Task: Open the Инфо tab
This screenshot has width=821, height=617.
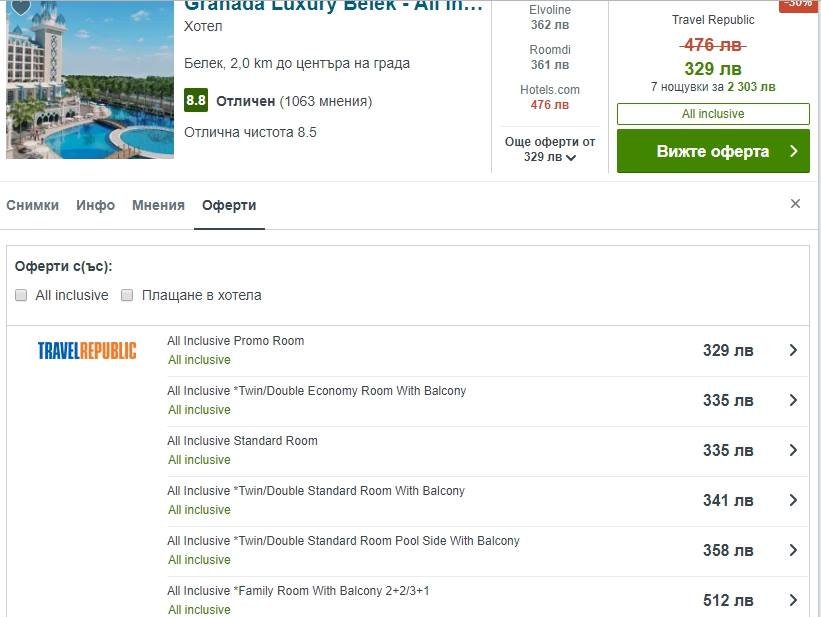Action: coord(95,205)
